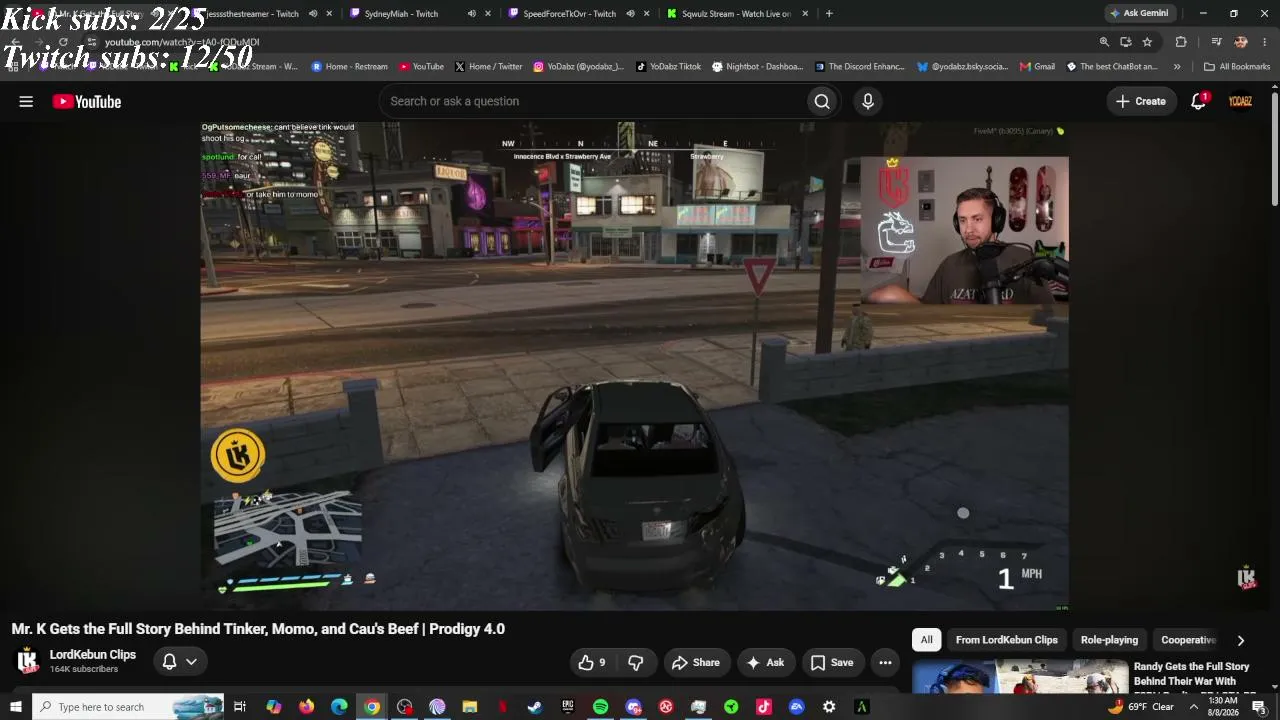Open the Windows Start menu
The image size is (1280, 720).
click(x=15, y=707)
